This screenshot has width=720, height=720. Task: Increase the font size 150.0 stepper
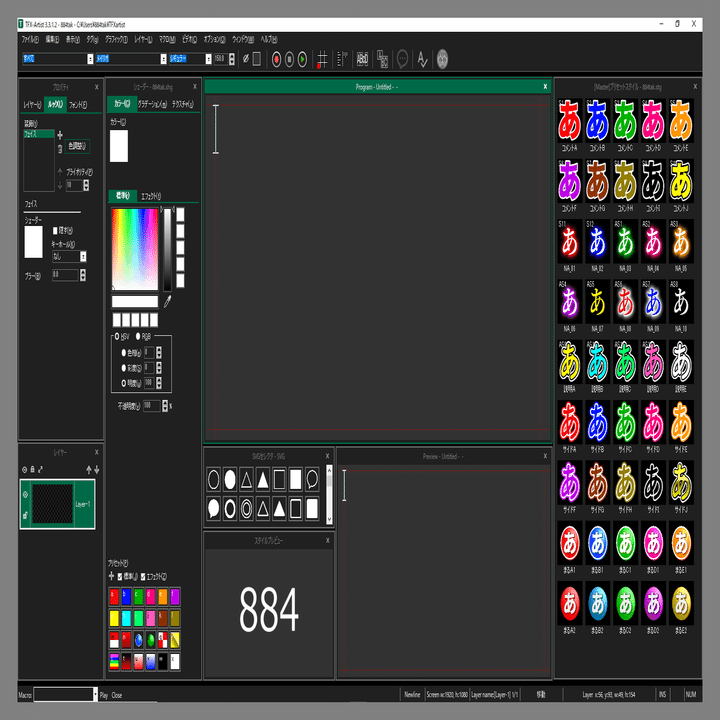(x=232, y=56)
